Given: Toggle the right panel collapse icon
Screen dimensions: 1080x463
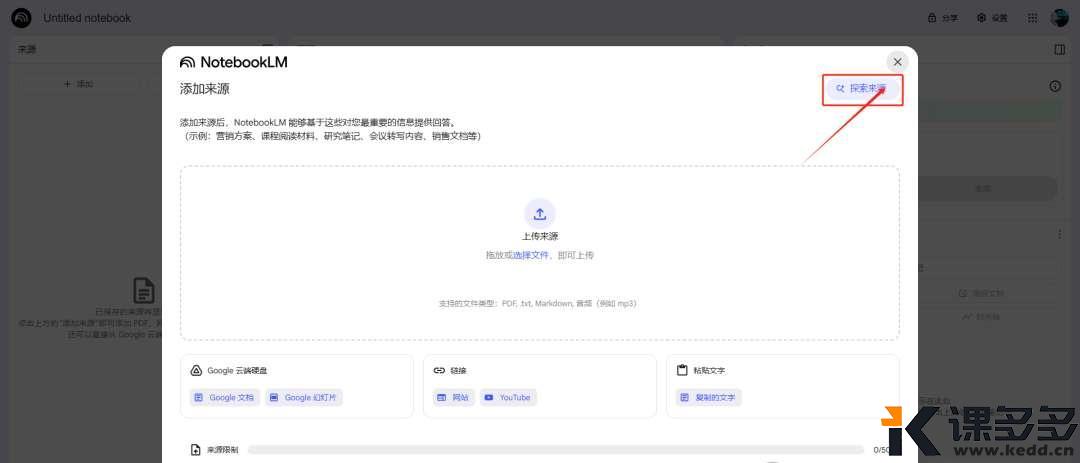Looking at the screenshot, I should click(1059, 50).
